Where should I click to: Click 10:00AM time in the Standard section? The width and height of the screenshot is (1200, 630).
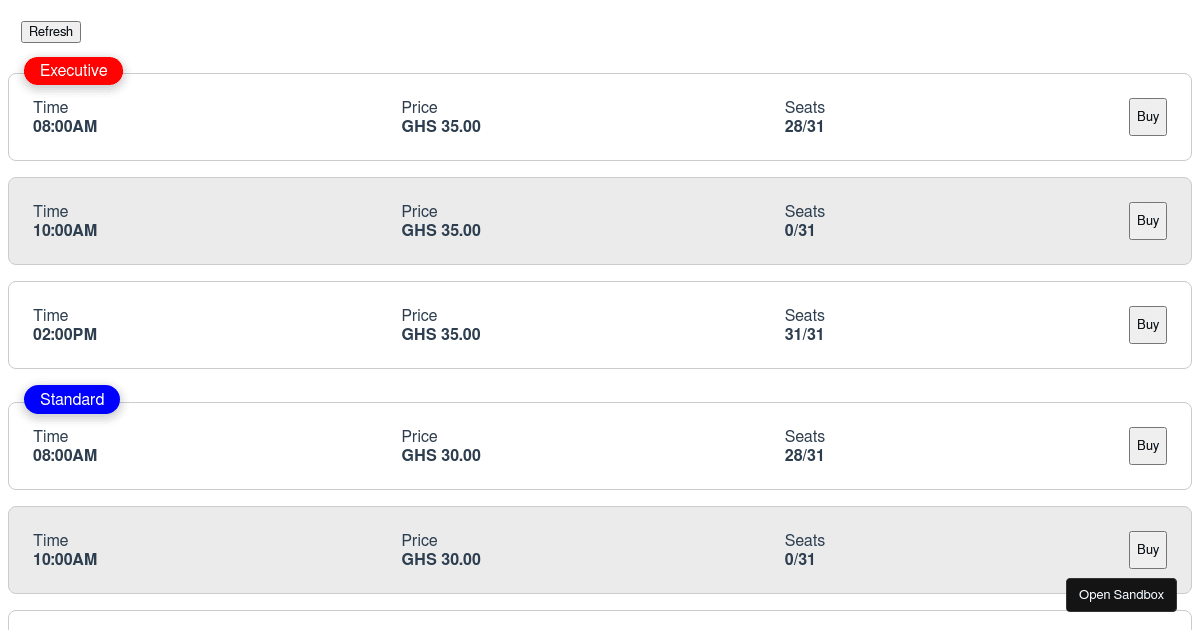tap(65, 560)
